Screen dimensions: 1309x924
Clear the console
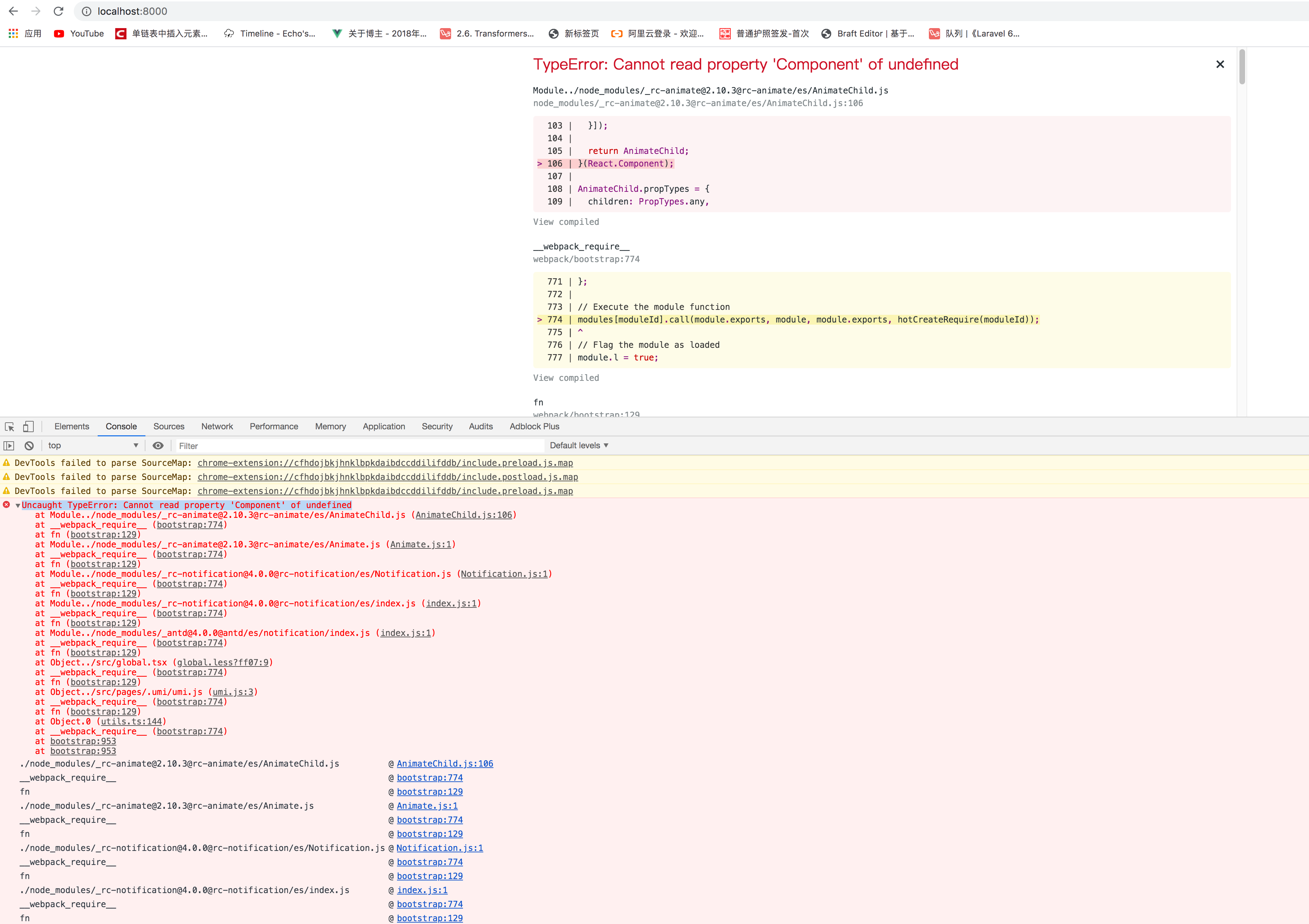pyautogui.click(x=29, y=446)
